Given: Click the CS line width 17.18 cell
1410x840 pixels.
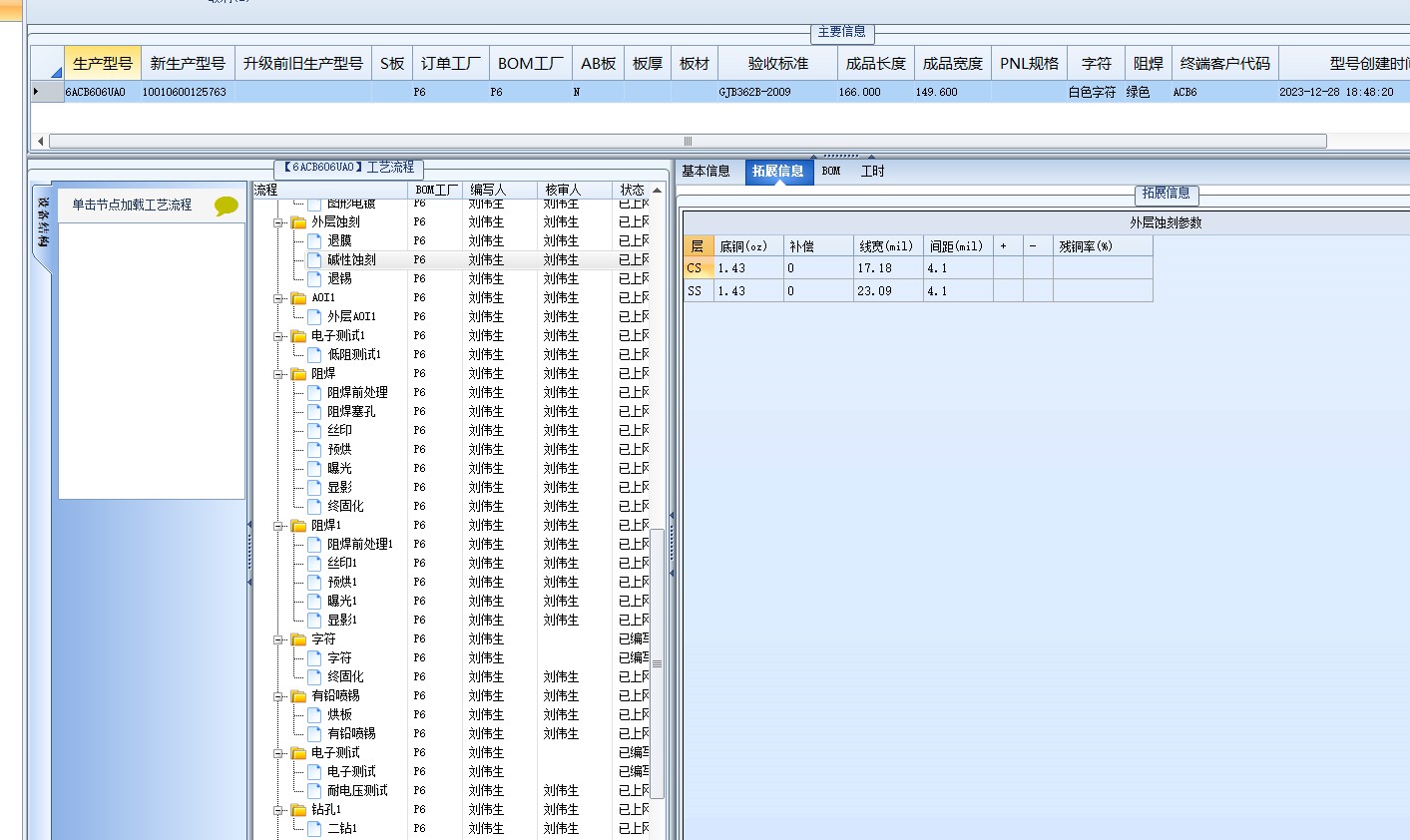Looking at the screenshot, I should click(x=888, y=268).
